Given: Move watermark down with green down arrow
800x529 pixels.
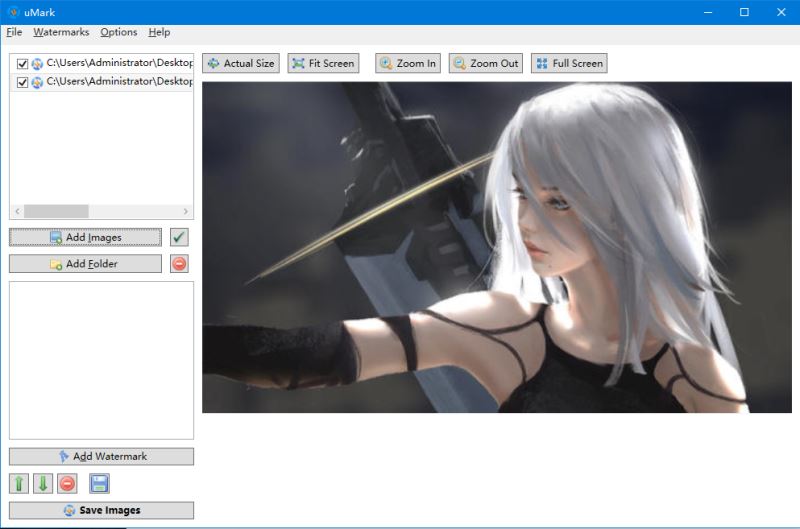Looking at the screenshot, I should point(43,484).
